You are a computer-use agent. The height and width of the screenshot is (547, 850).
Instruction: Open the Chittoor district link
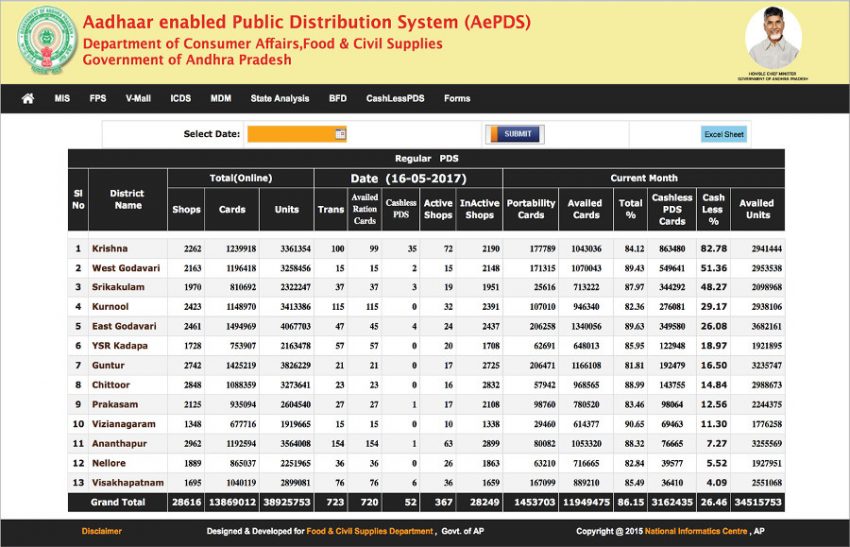point(111,384)
